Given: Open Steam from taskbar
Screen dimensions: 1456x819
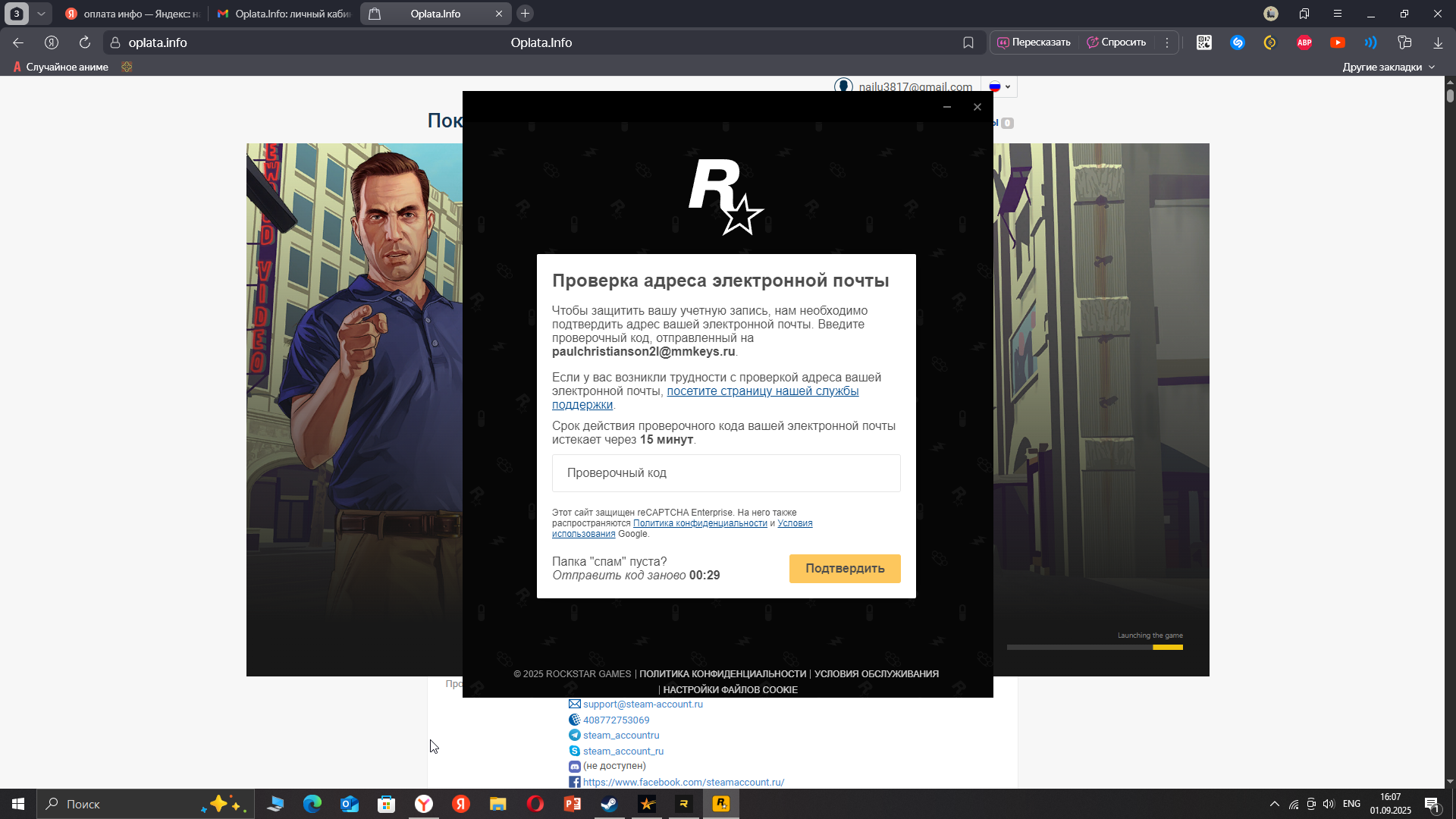Looking at the screenshot, I should click(x=610, y=804).
